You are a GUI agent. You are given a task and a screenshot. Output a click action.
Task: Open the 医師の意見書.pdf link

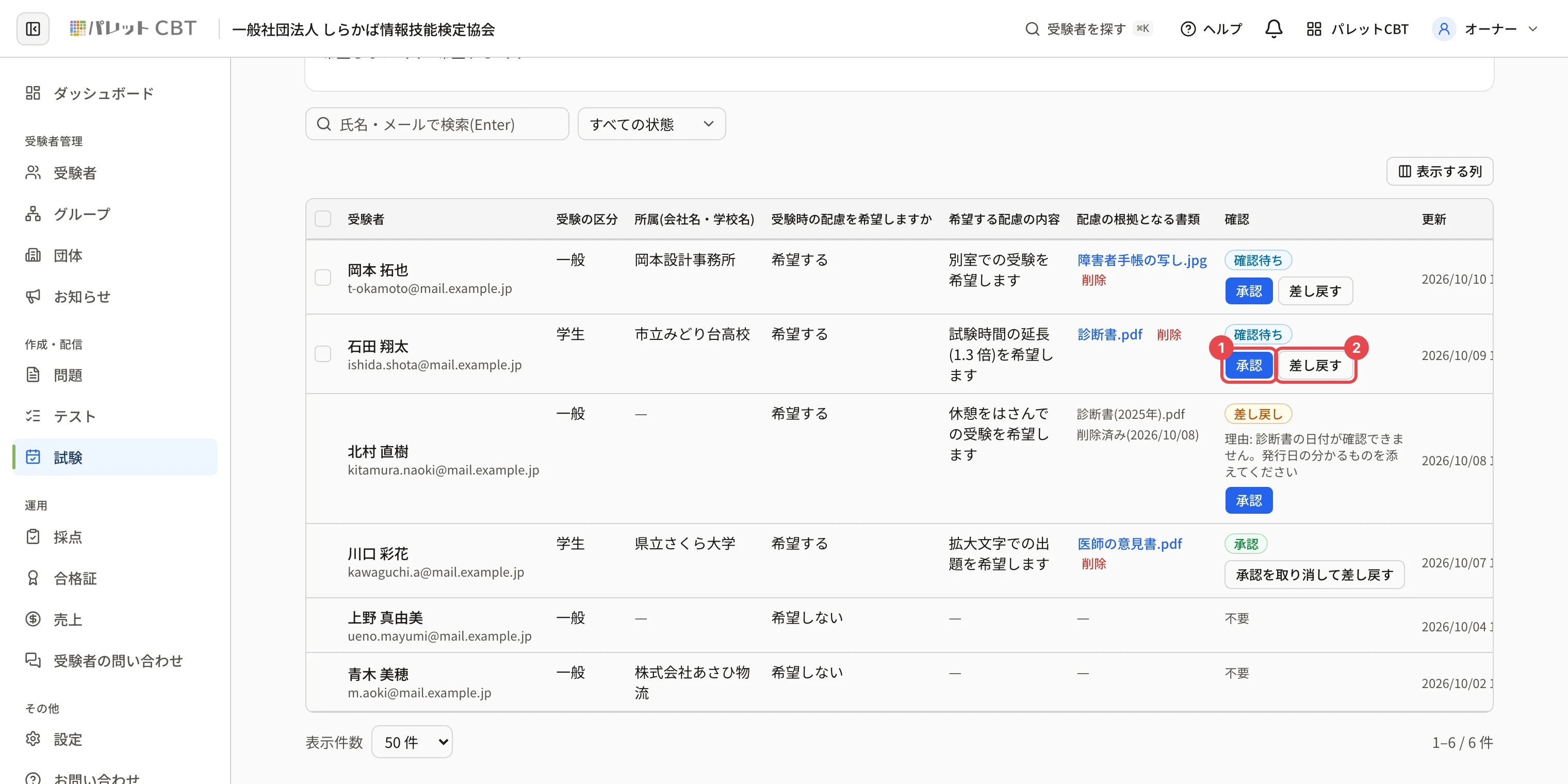pyautogui.click(x=1129, y=544)
